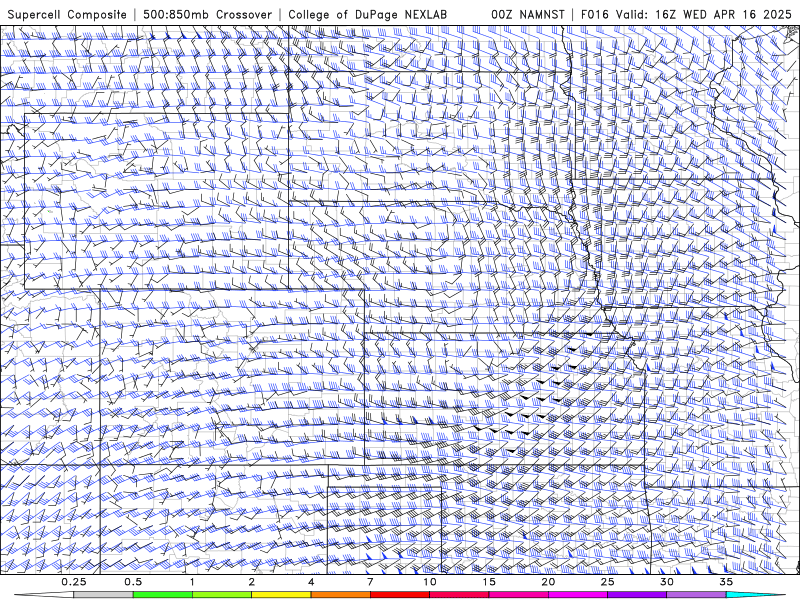Click the "10" color scale label
800x600 pixels.
[x=430, y=582]
